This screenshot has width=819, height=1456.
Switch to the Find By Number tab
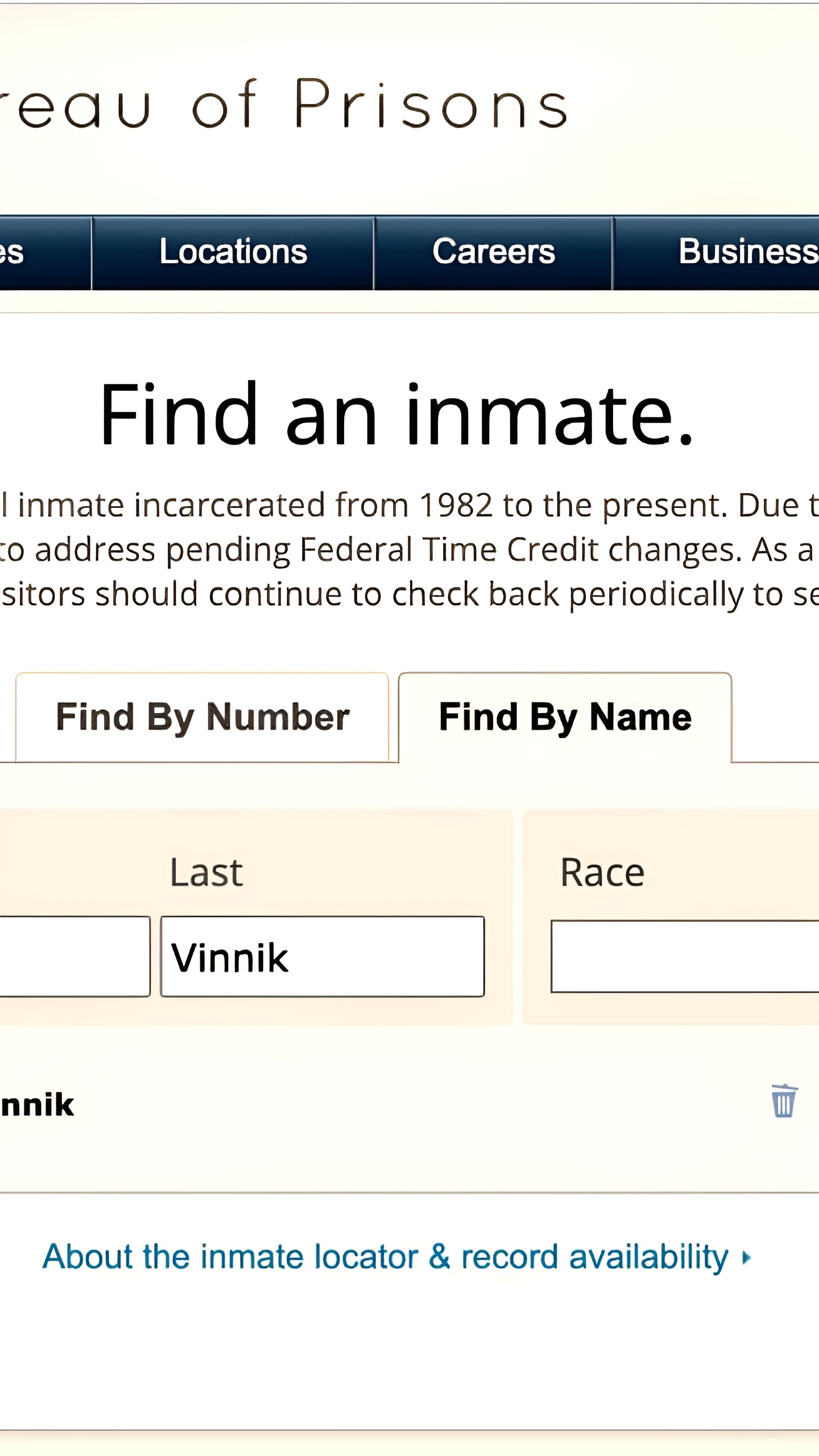[x=202, y=717]
